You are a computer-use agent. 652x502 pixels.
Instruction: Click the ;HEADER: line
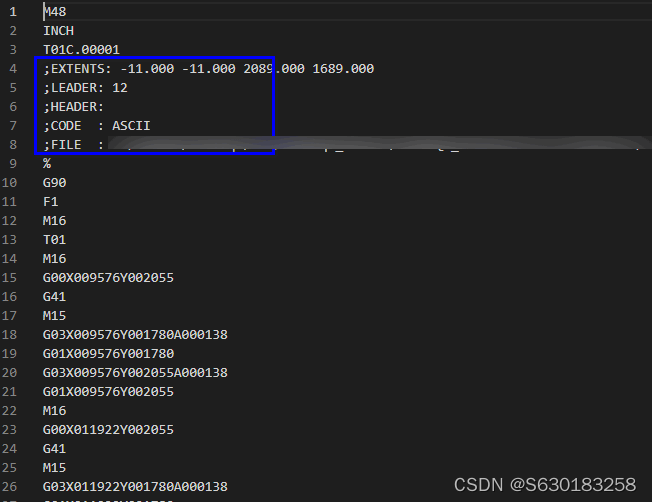coord(74,107)
